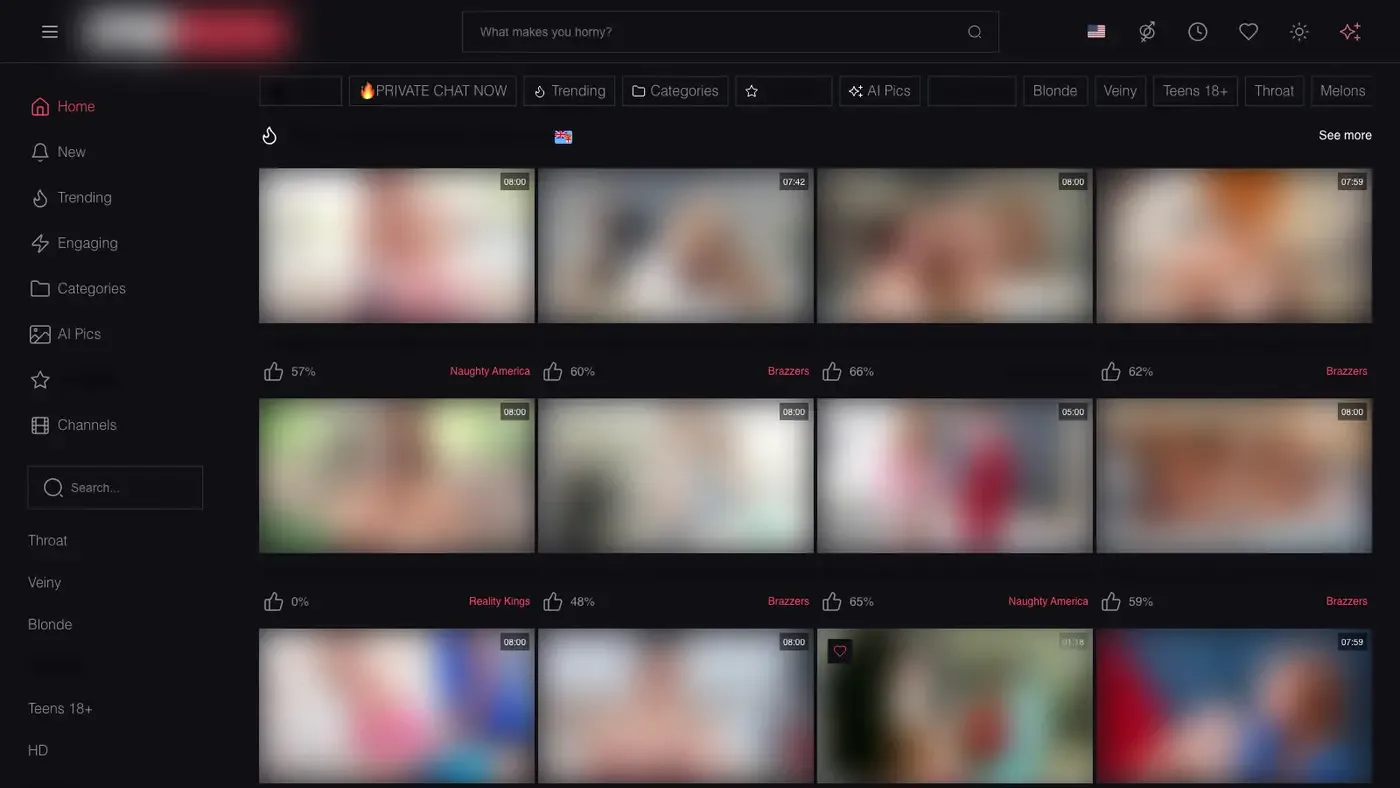Viewport: 1400px width, 788px height.
Task: Click the magnifier icon in the top search bar
Action: coord(974,32)
